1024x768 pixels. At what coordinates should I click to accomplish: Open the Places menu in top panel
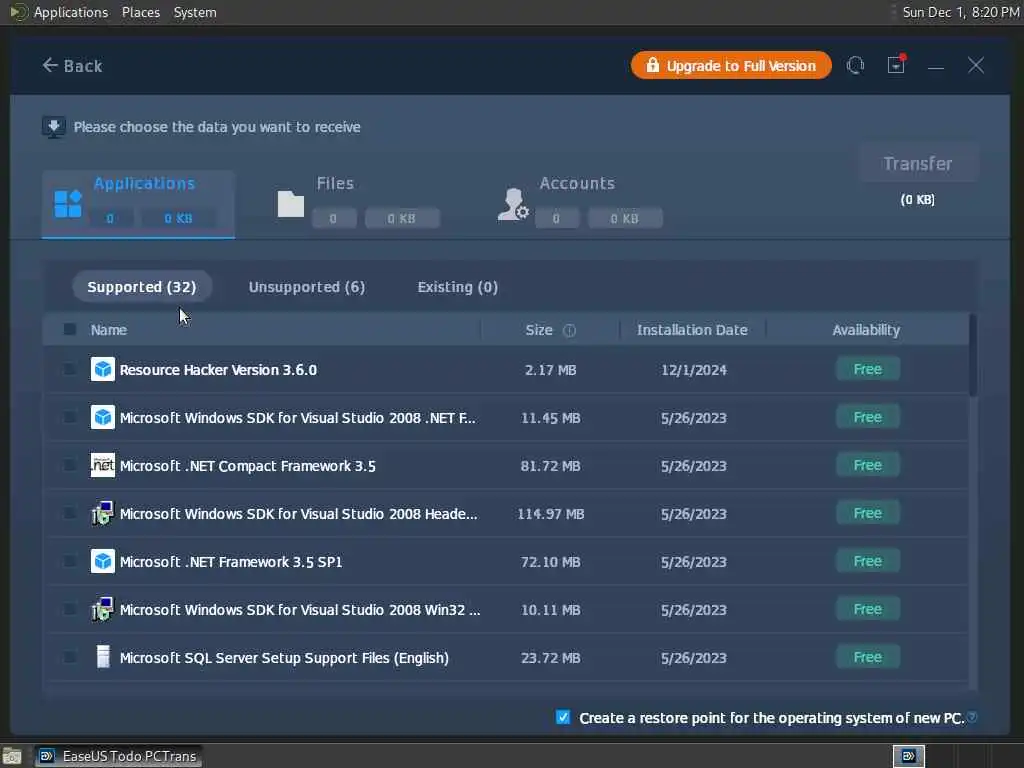point(140,12)
